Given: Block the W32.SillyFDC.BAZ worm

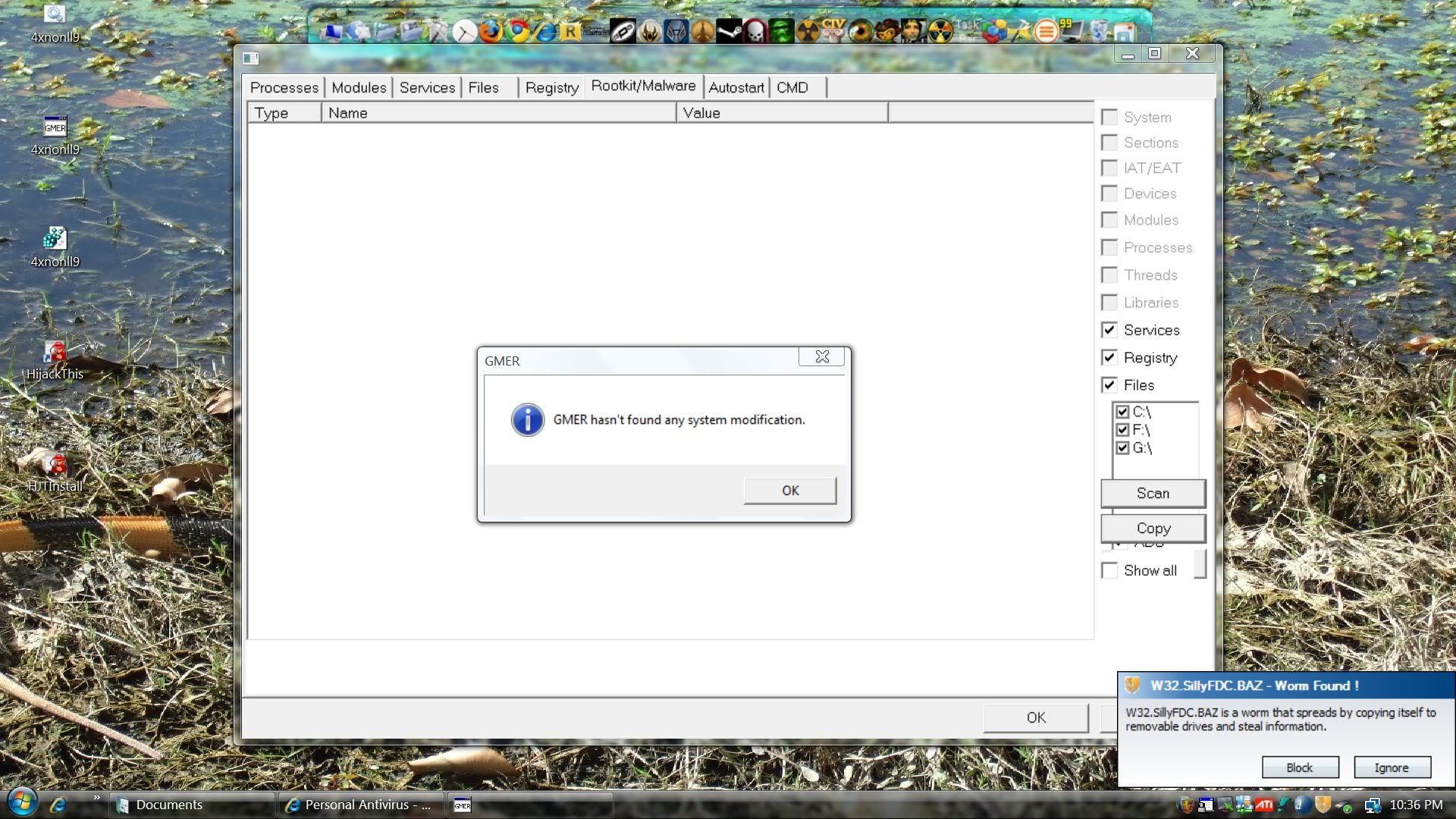Looking at the screenshot, I should [x=1300, y=767].
